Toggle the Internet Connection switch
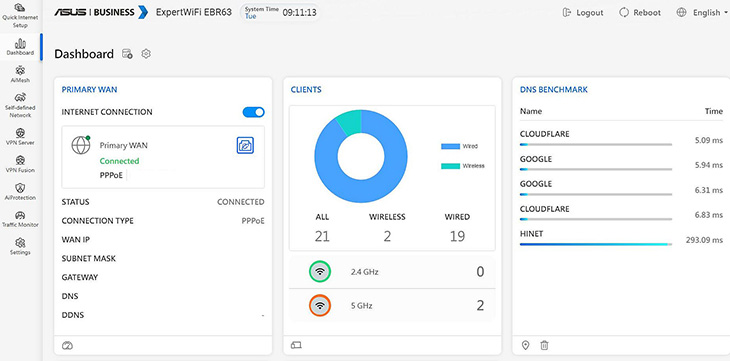The image size is (730, 361). pyautogui.click(x=254, y=112)
